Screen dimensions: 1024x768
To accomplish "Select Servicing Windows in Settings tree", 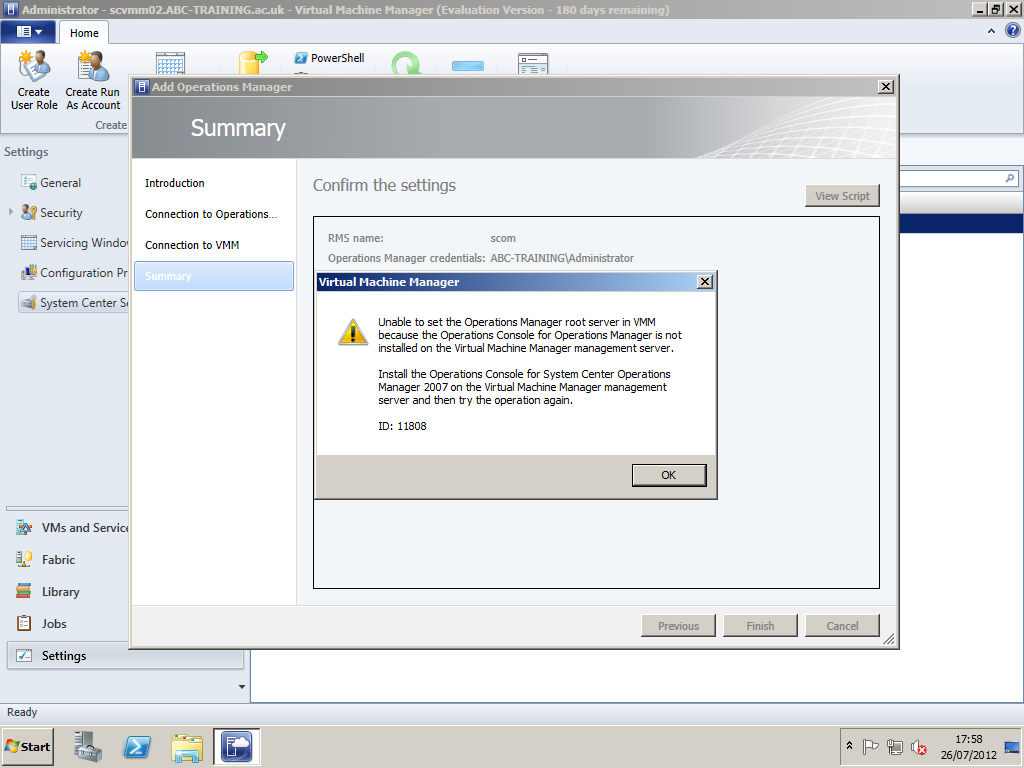I will (x=74, y=243).
